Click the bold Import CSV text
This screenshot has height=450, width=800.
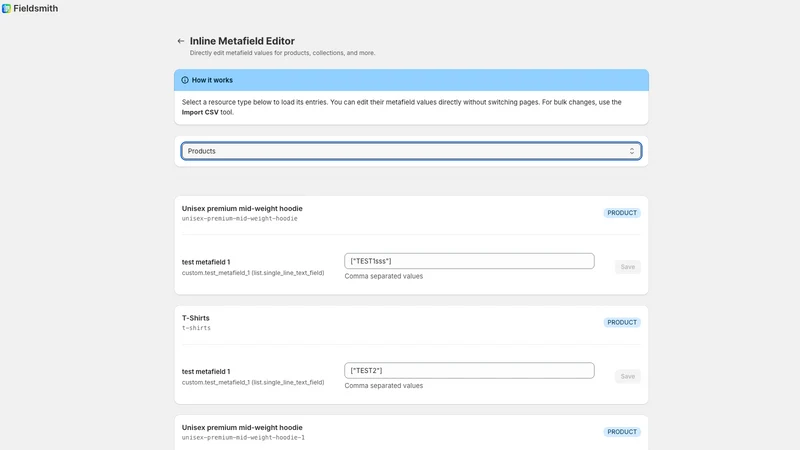pyautogui.click(x=200, y=112)
